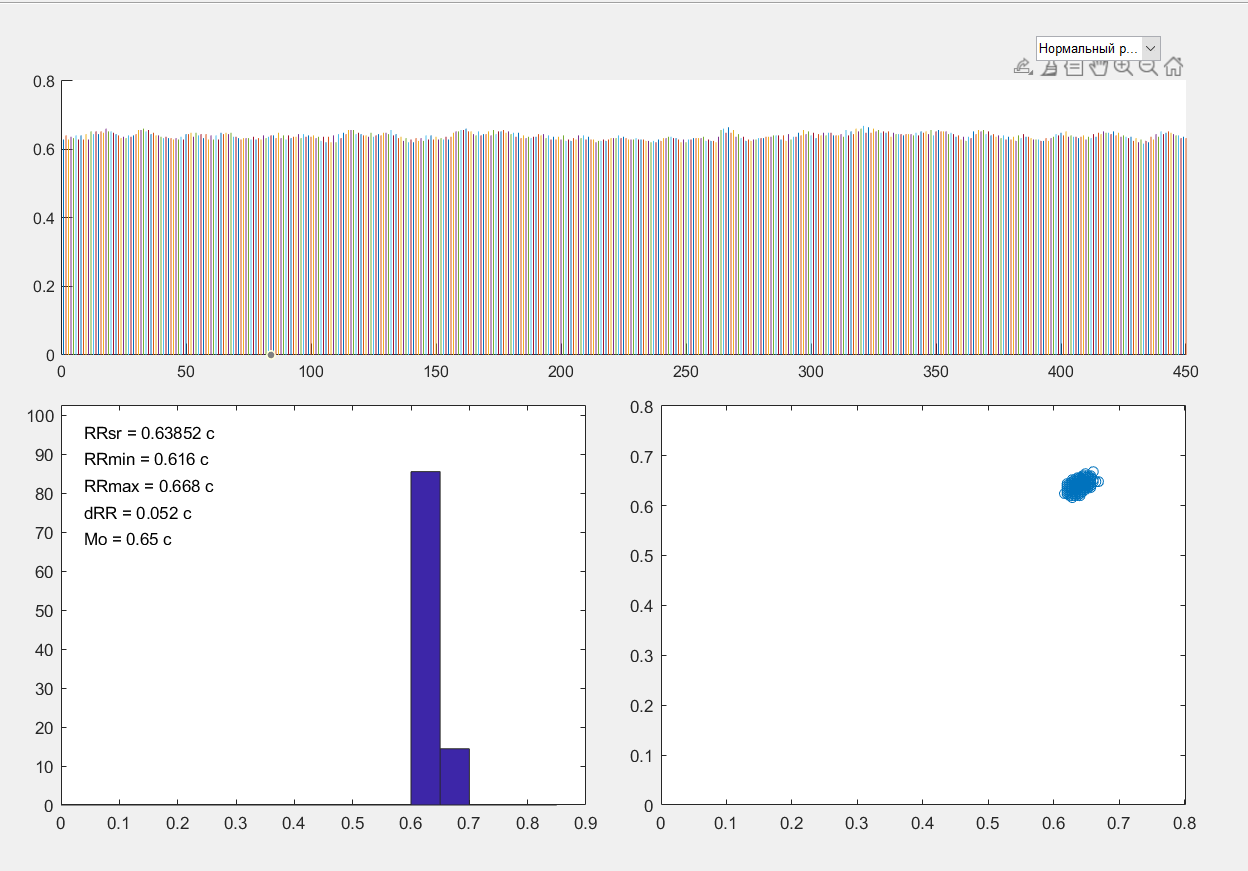Activate the data brushing tool icon
Viewport: 1248px width, 871px height.
point(1048,67)
